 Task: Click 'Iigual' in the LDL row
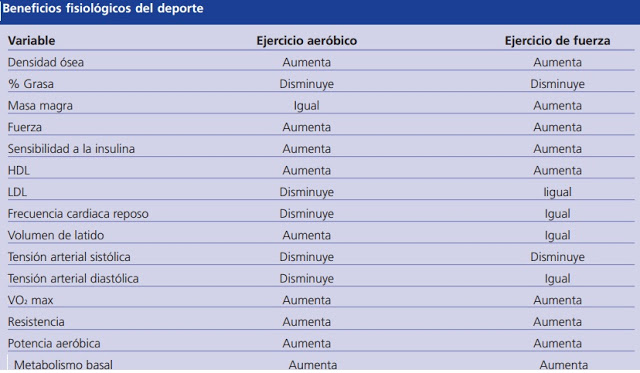tap(557, 192)
